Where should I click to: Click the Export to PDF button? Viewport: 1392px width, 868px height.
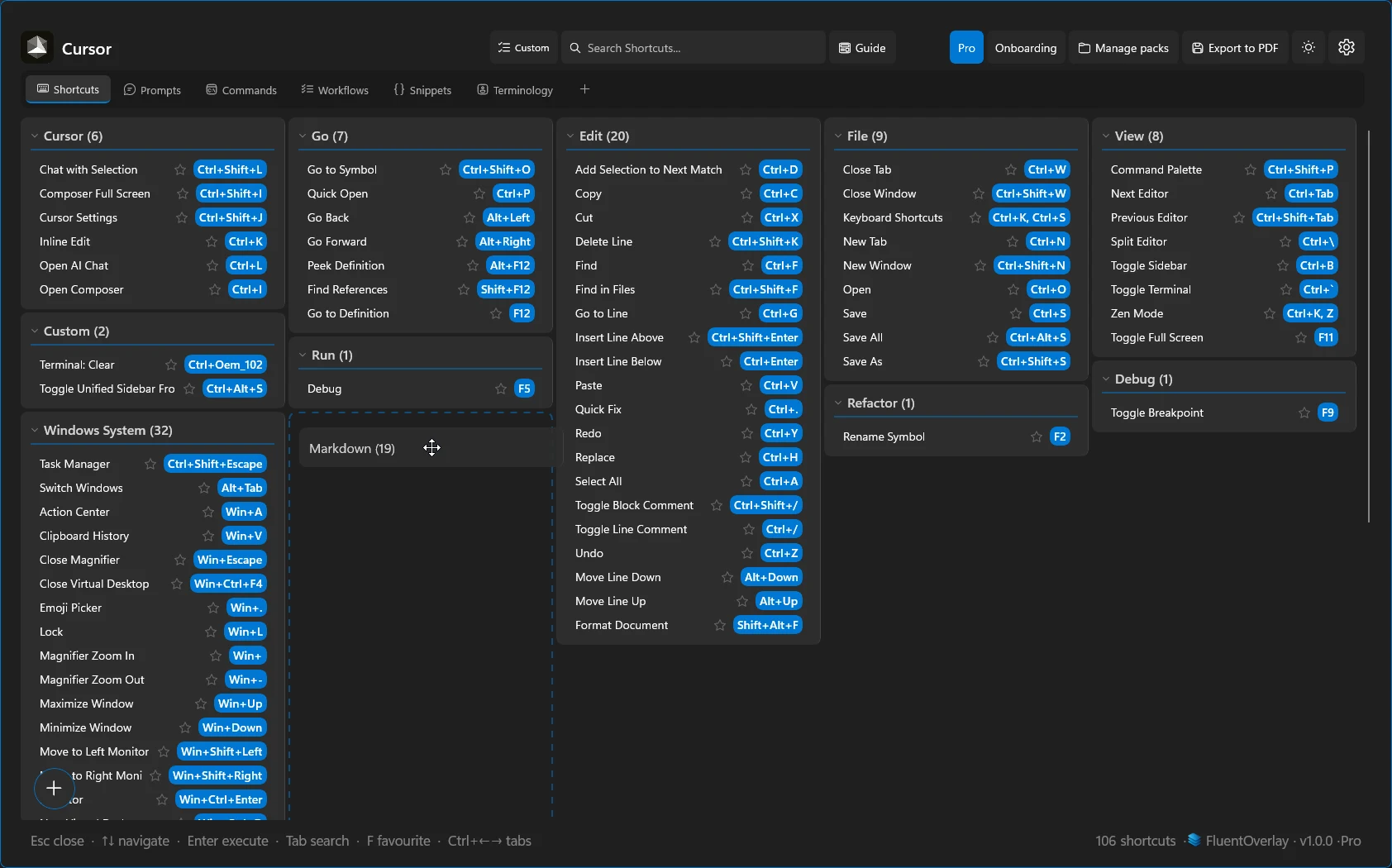point(1235,47)
